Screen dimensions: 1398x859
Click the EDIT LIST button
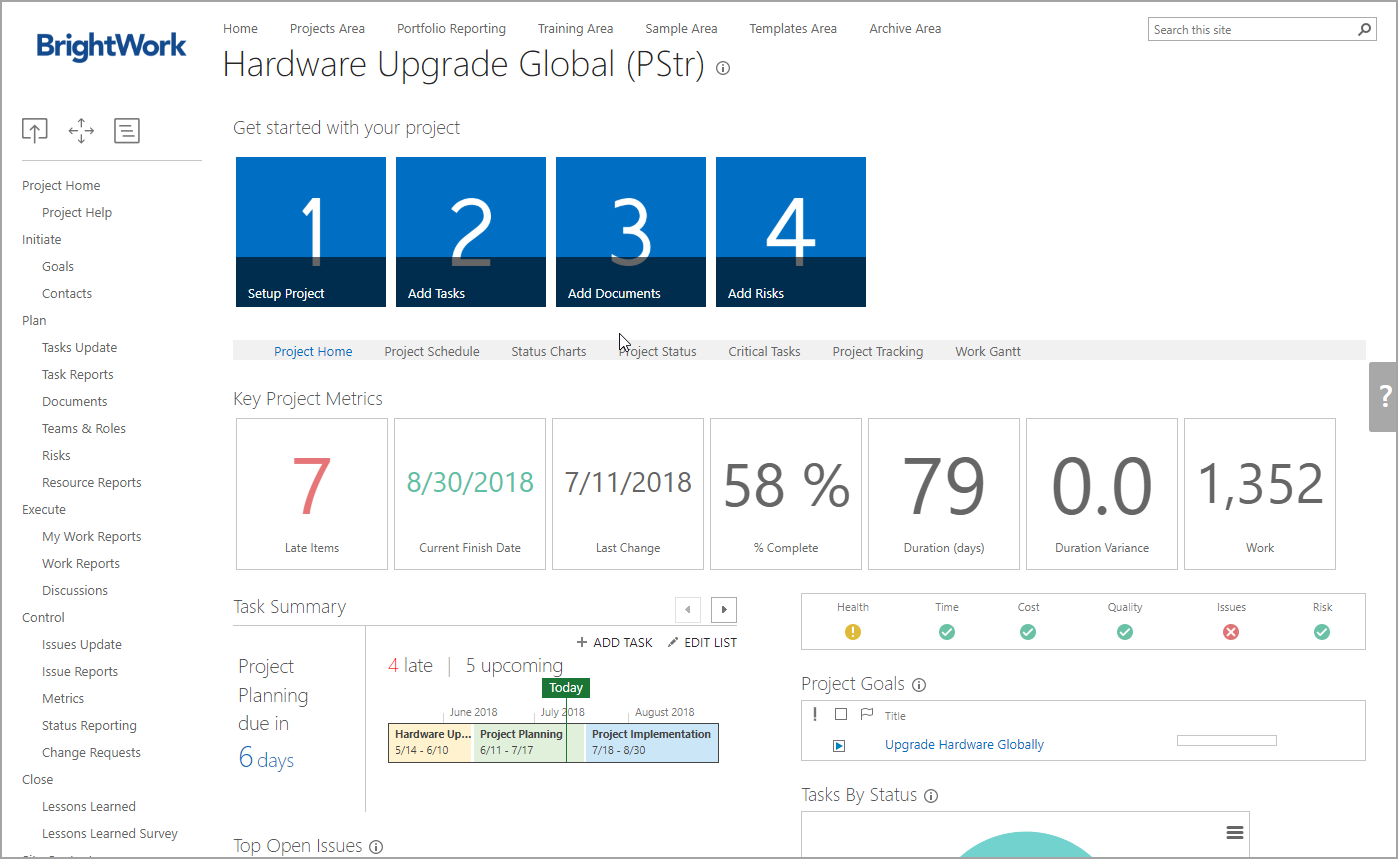tap(702, 643)
